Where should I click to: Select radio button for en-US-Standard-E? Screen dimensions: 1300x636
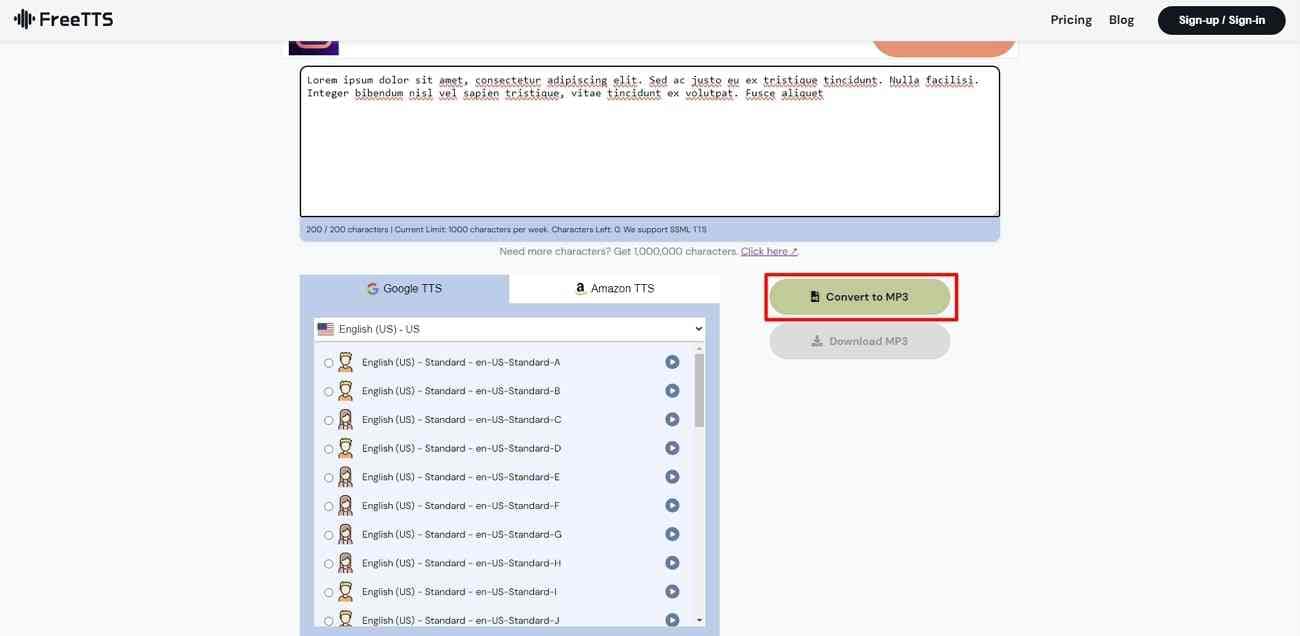(328, 478)
